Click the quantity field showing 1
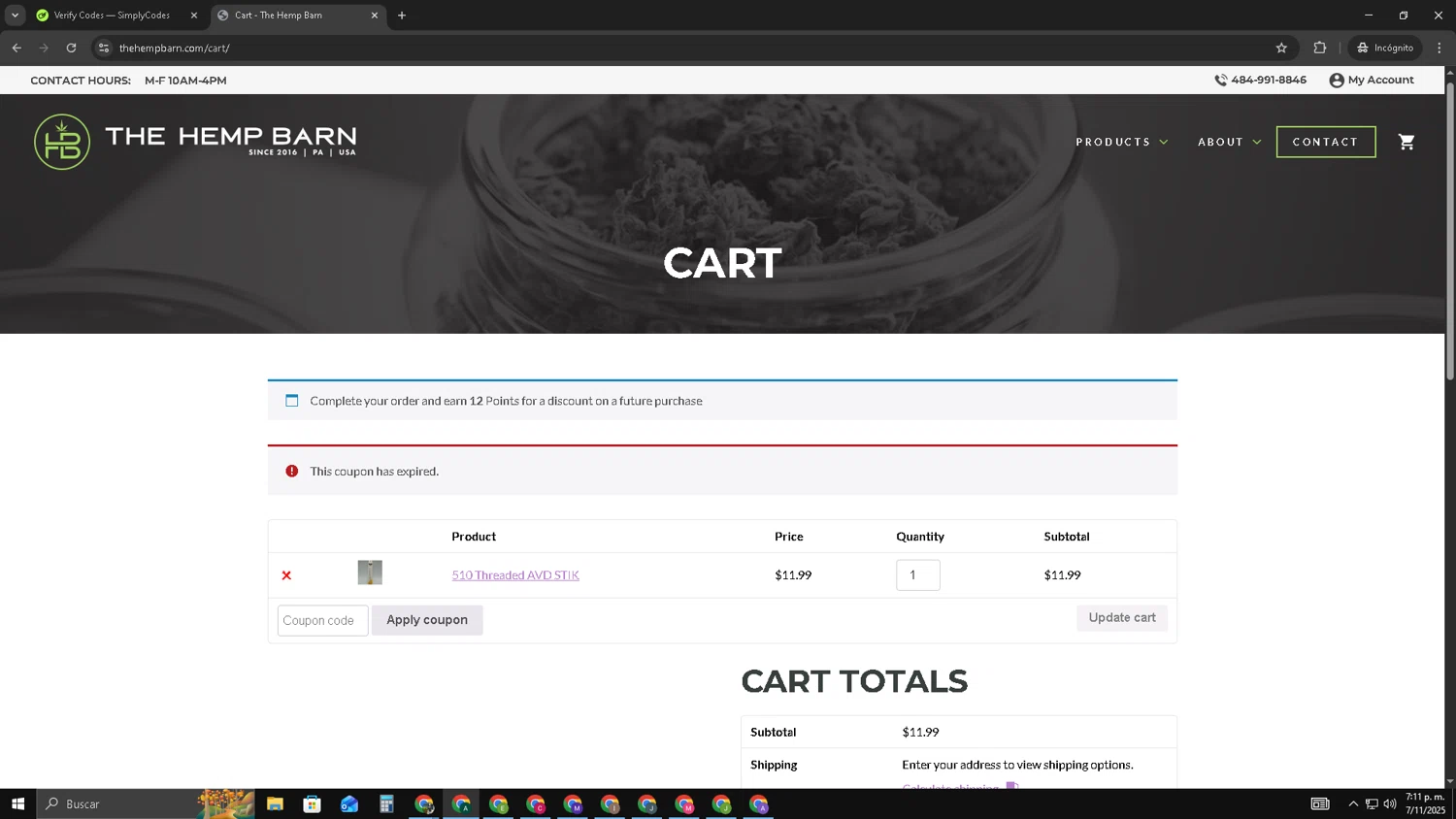The height and width of the screenshot is (819, 1456). point(918,575)
